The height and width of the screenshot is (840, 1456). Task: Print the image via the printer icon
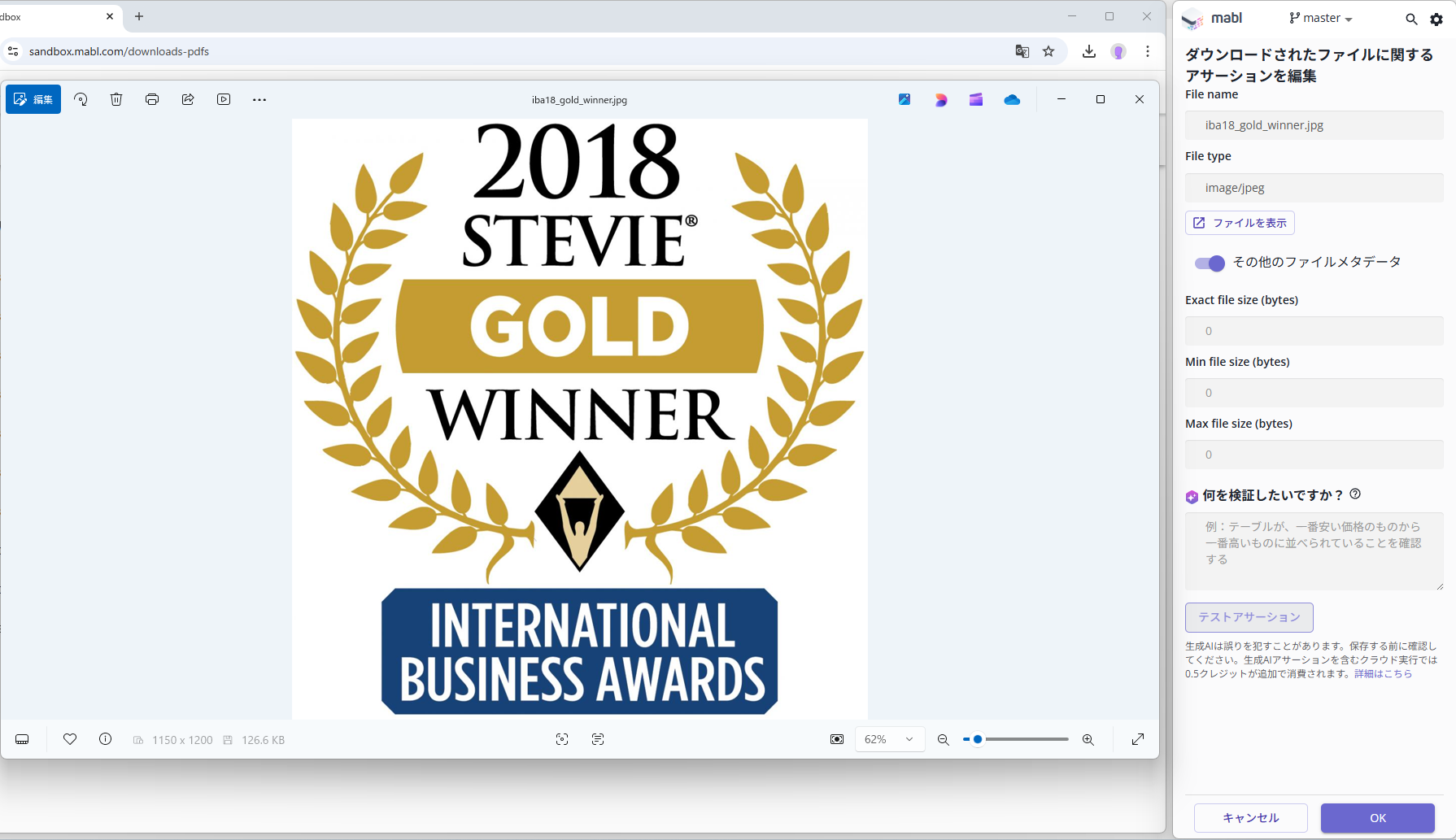(x=152, y=99)
